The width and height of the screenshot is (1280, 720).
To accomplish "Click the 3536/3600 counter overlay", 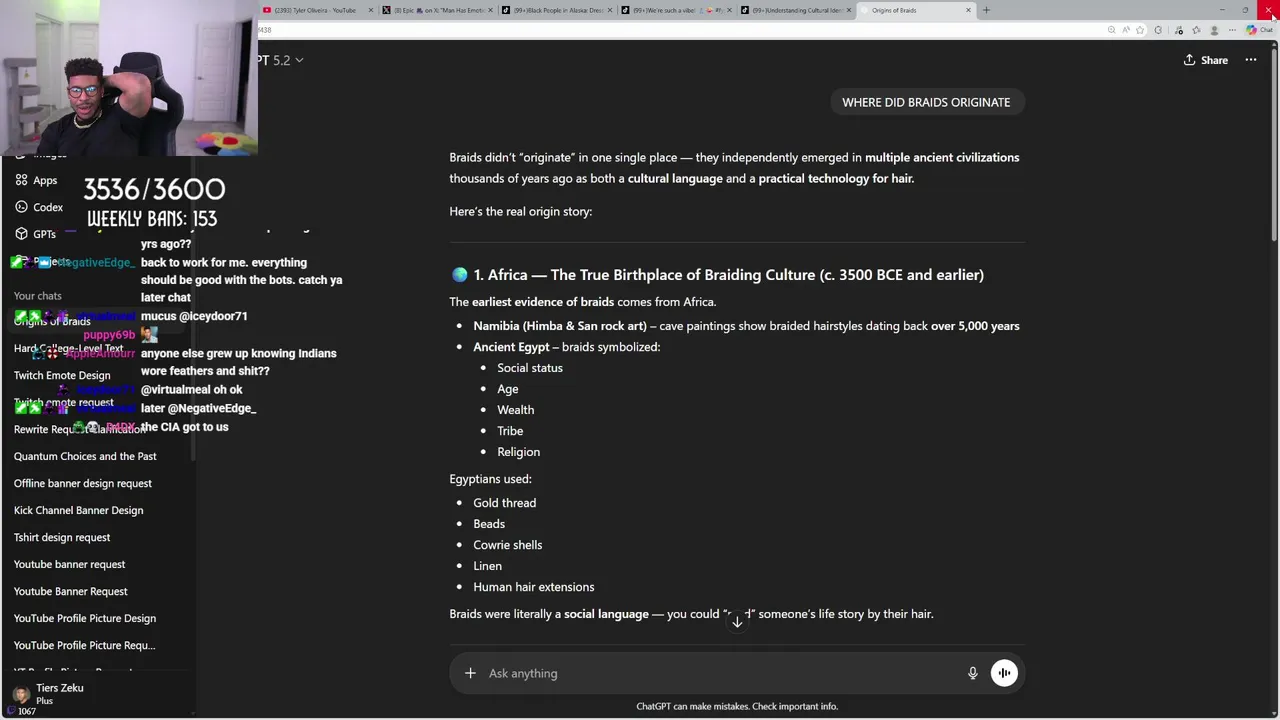I will [154, 189].
